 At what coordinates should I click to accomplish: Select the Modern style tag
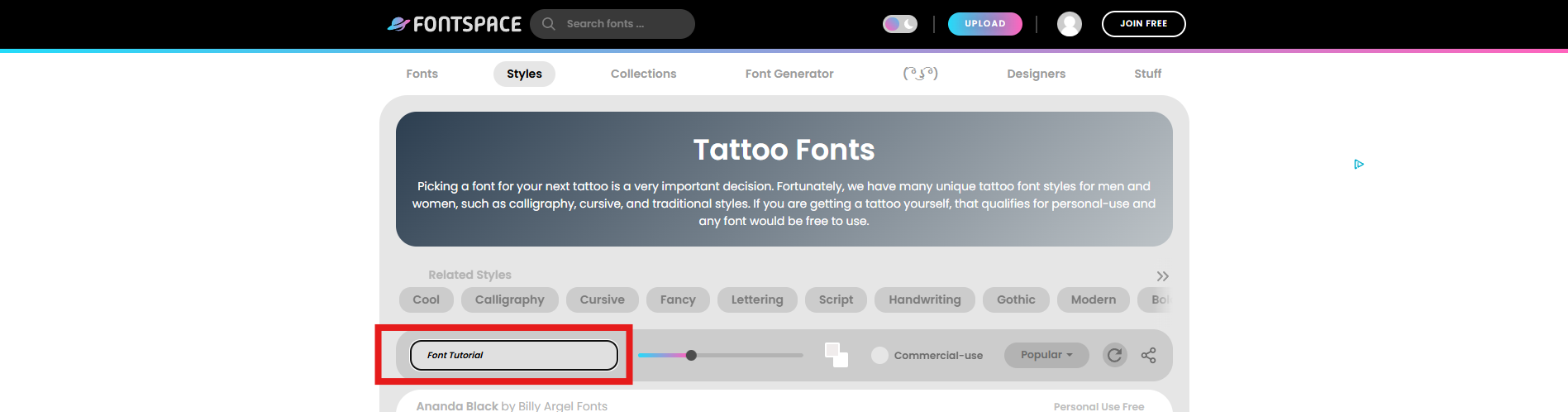(1094, 299)
